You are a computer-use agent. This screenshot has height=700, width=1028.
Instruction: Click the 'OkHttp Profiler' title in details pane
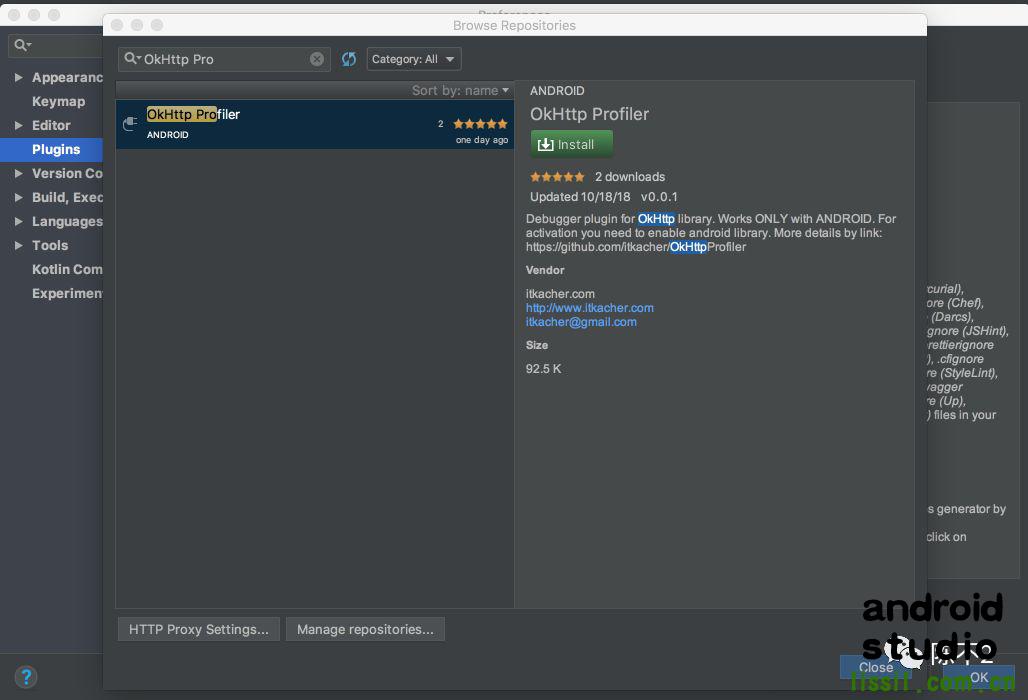(589, 114)
